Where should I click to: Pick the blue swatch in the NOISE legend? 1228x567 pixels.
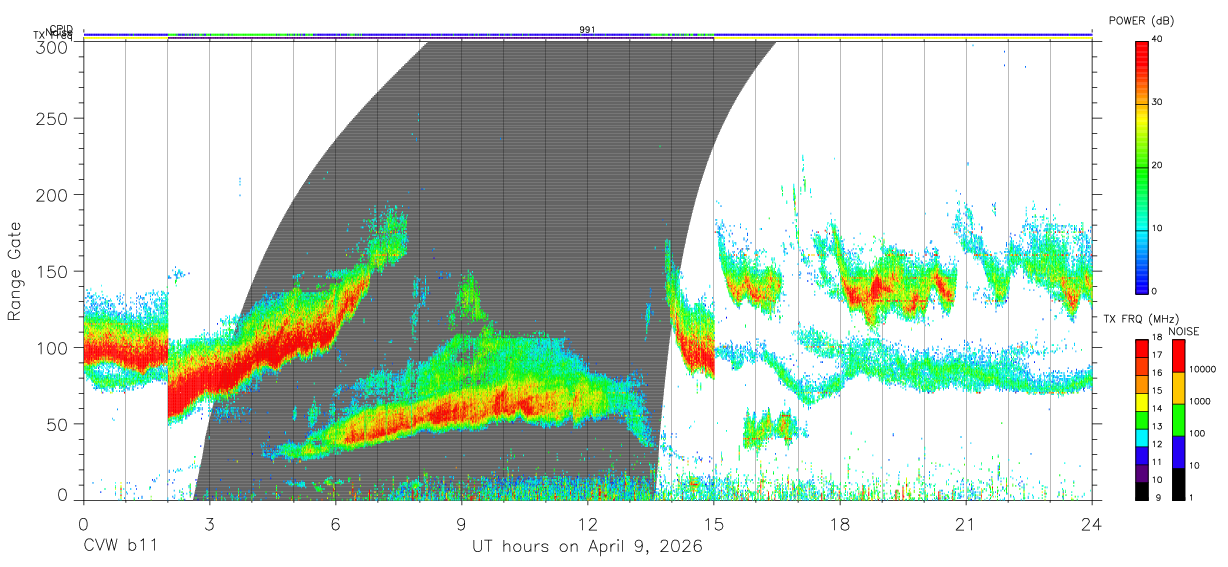pos(1178,452)
